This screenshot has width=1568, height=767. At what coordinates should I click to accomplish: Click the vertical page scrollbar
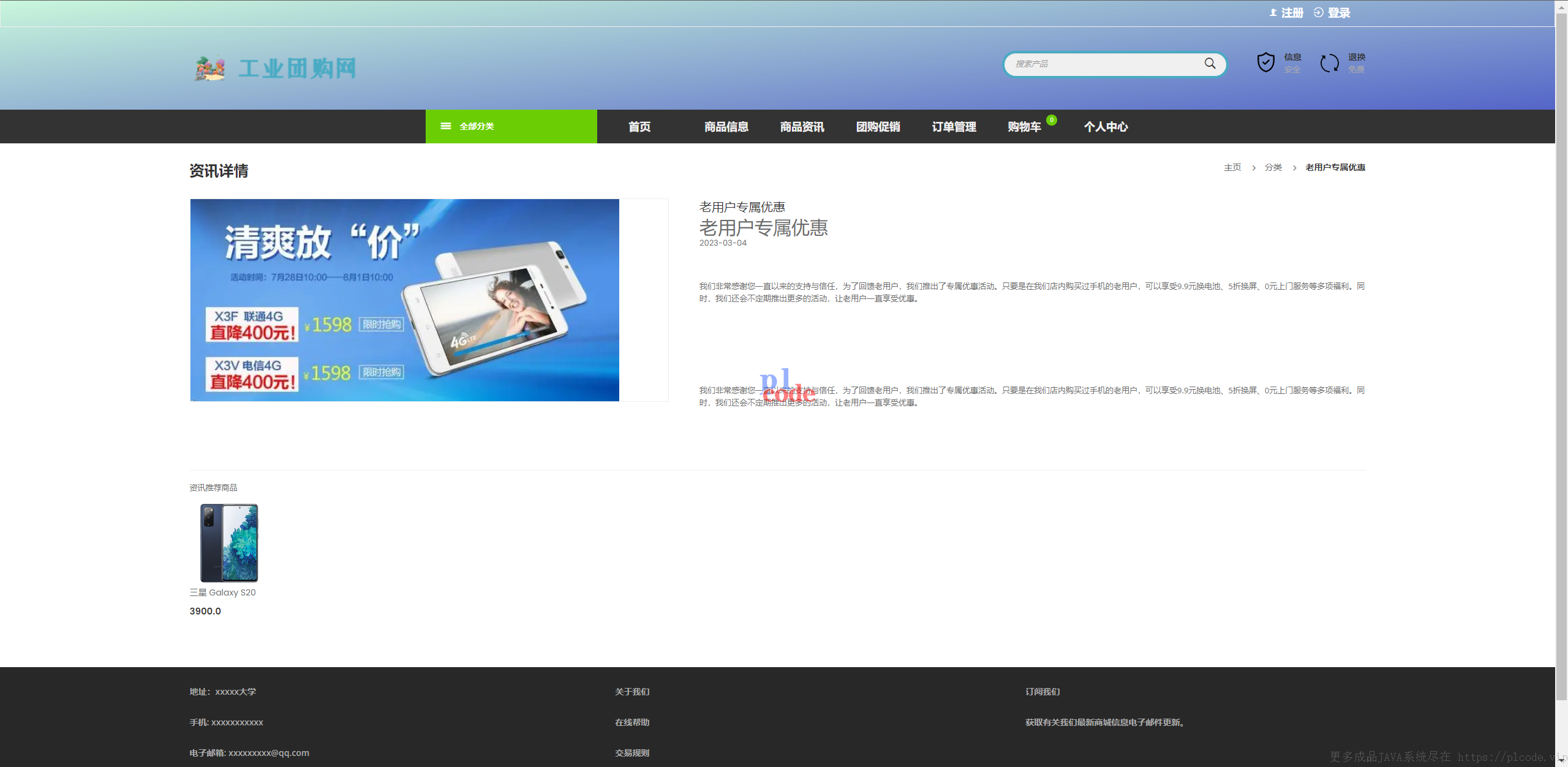[1561, 355]
